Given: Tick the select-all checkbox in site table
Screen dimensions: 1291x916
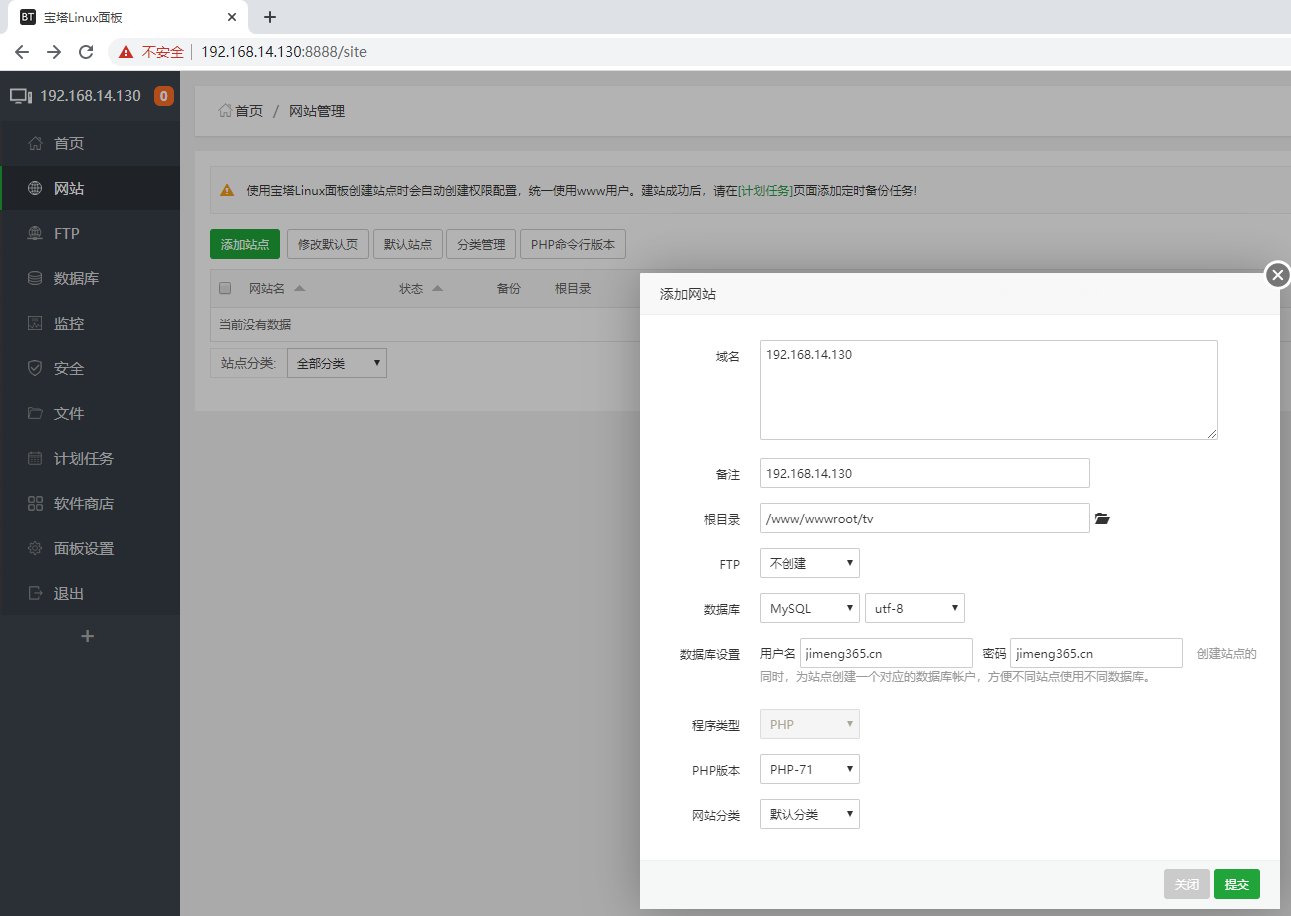Looking at the screenshot, I should click(225, 289).
